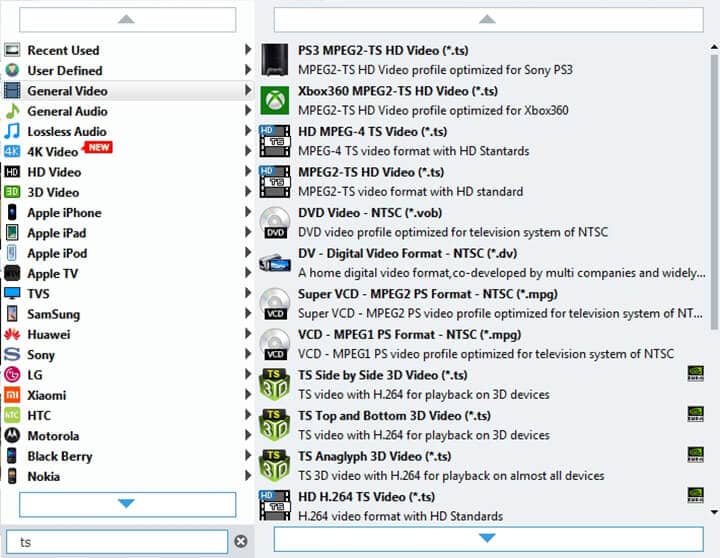Click the User Defined globe icon
Screen dimensions: 720x558
(x=12, y=70)
